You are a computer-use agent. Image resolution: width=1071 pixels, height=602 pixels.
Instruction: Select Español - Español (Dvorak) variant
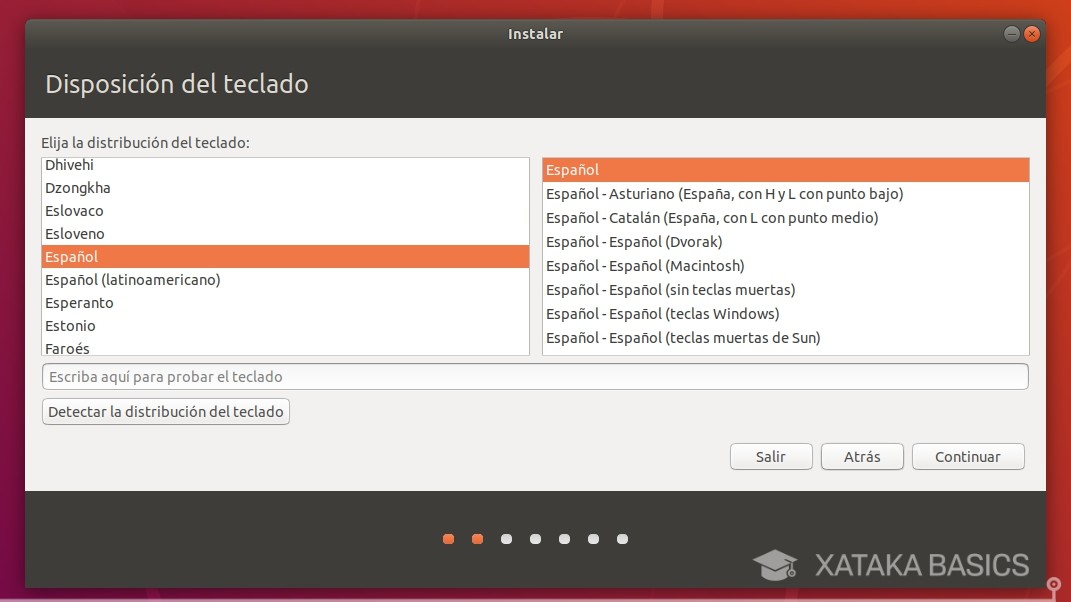point(785,242)
